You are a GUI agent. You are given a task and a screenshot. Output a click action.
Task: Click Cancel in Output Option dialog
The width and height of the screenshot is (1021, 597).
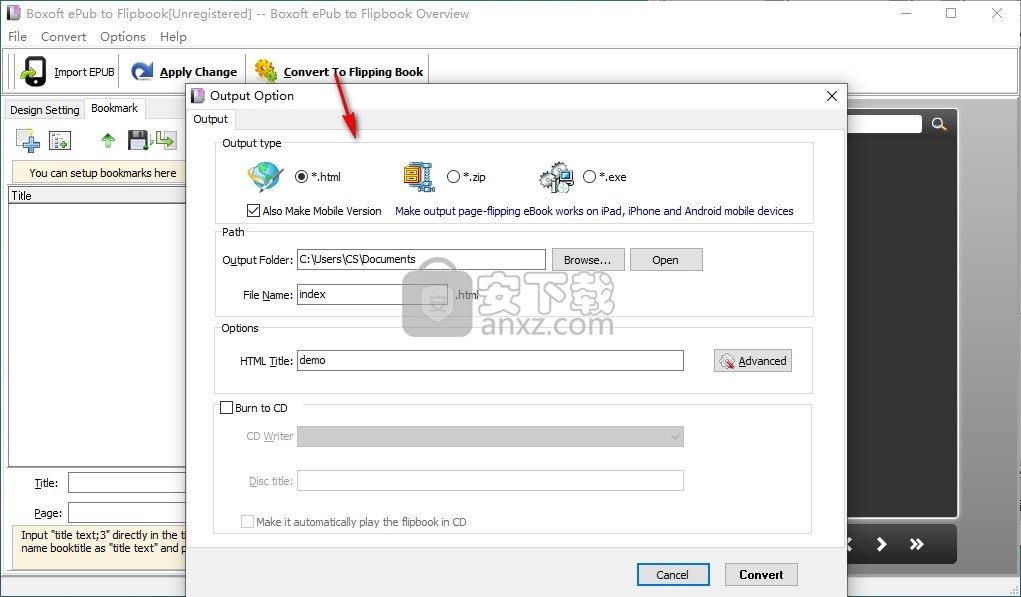pos(673,575)
